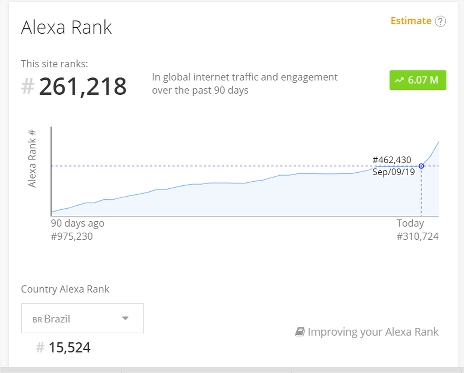Click the Estimate help question mark icon
Viewport: 464px width, 373px height.
coord(440,21)
